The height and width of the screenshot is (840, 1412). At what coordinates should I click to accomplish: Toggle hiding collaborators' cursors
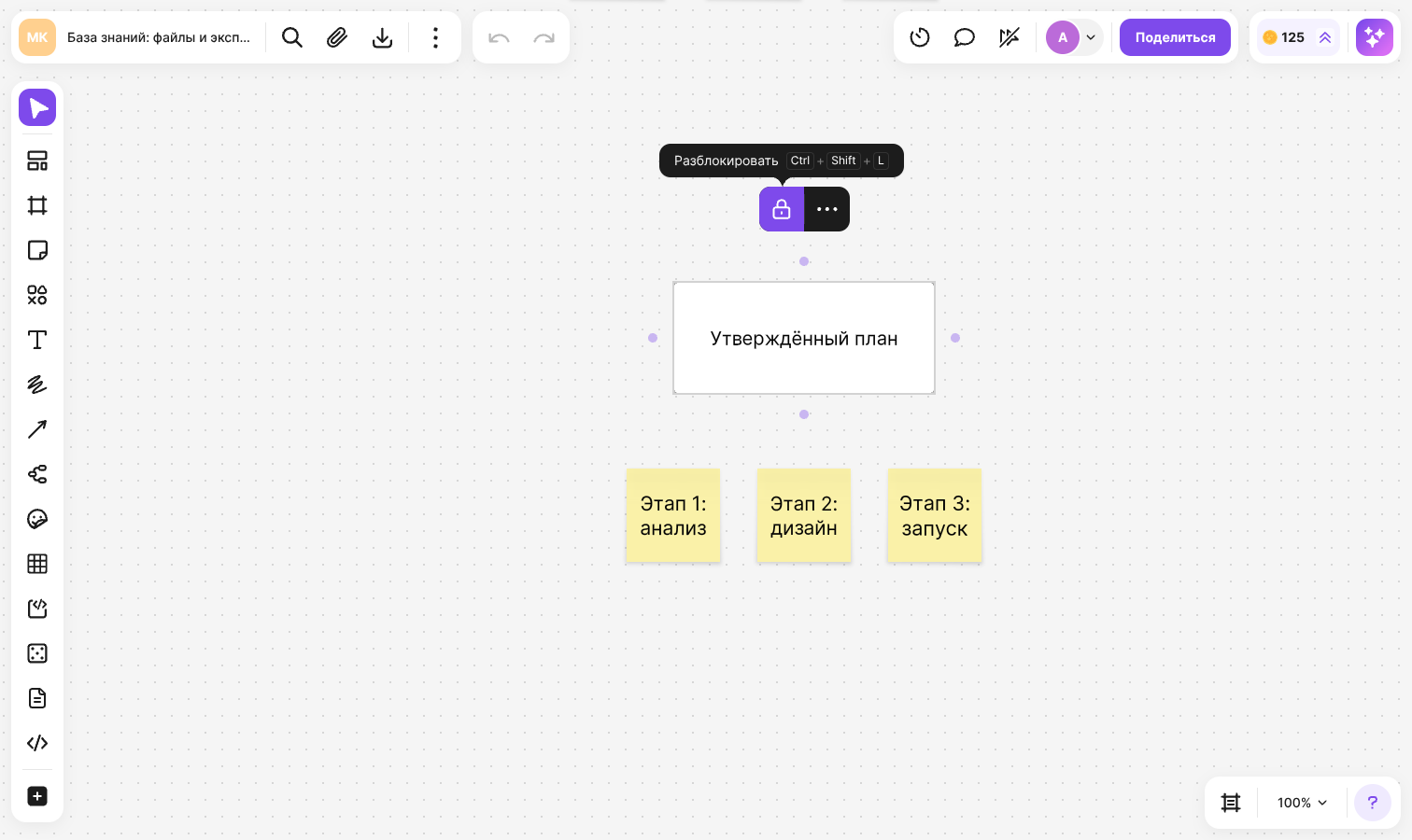[x=1010, y=37]
